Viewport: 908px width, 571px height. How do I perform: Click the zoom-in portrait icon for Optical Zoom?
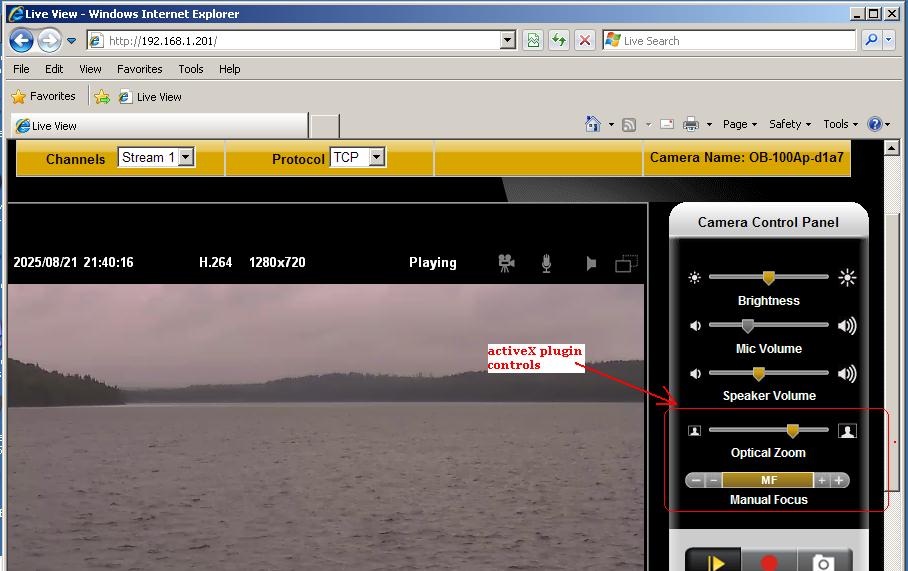click(x=847, y=431)
